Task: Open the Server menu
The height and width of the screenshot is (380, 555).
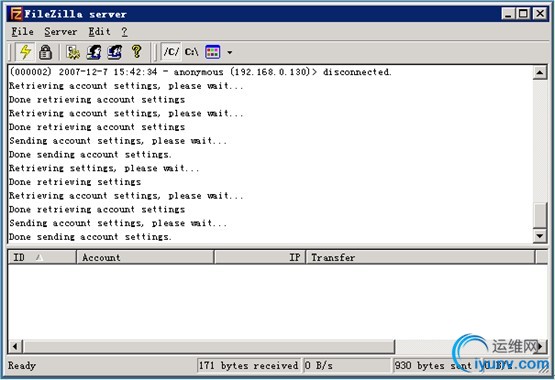Action: click(61, 31)
